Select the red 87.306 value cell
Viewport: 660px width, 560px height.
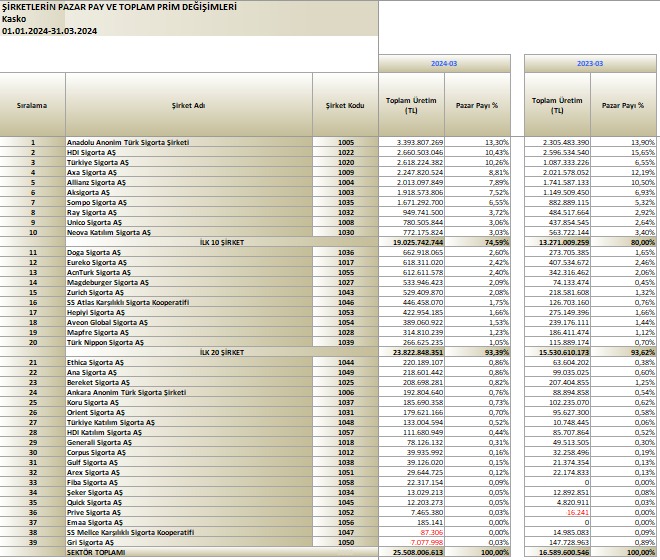pos(412,532)
